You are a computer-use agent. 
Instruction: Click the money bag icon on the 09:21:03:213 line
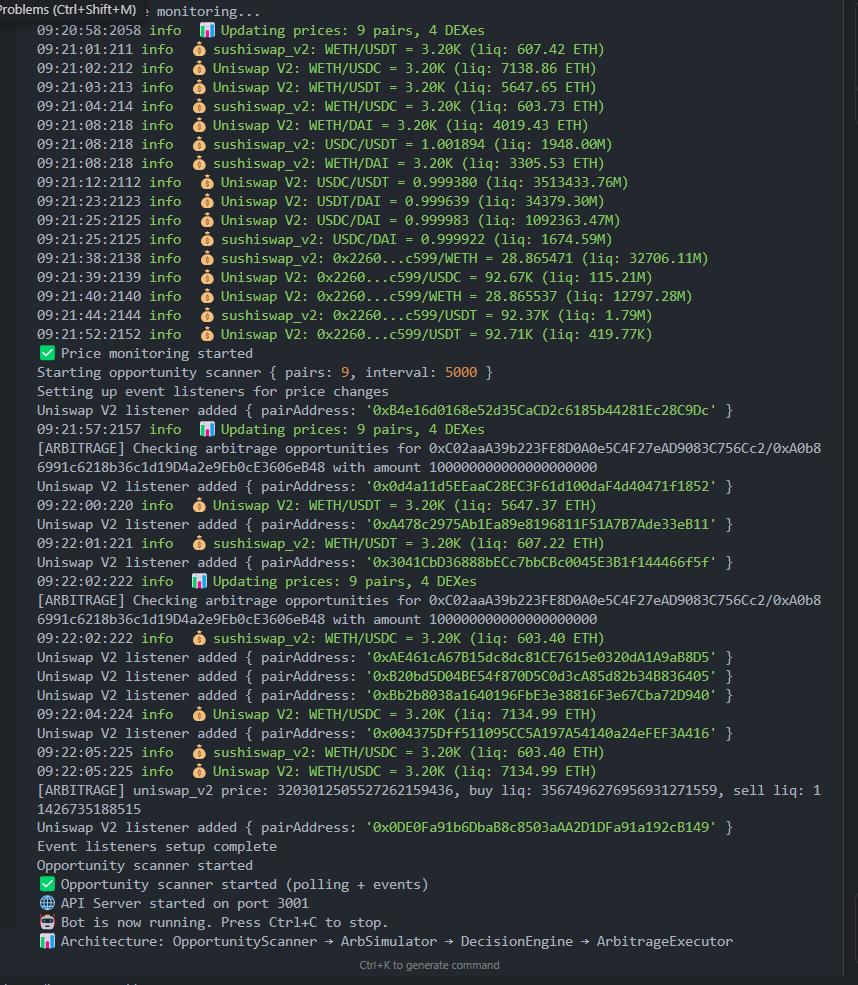[199, 87]
